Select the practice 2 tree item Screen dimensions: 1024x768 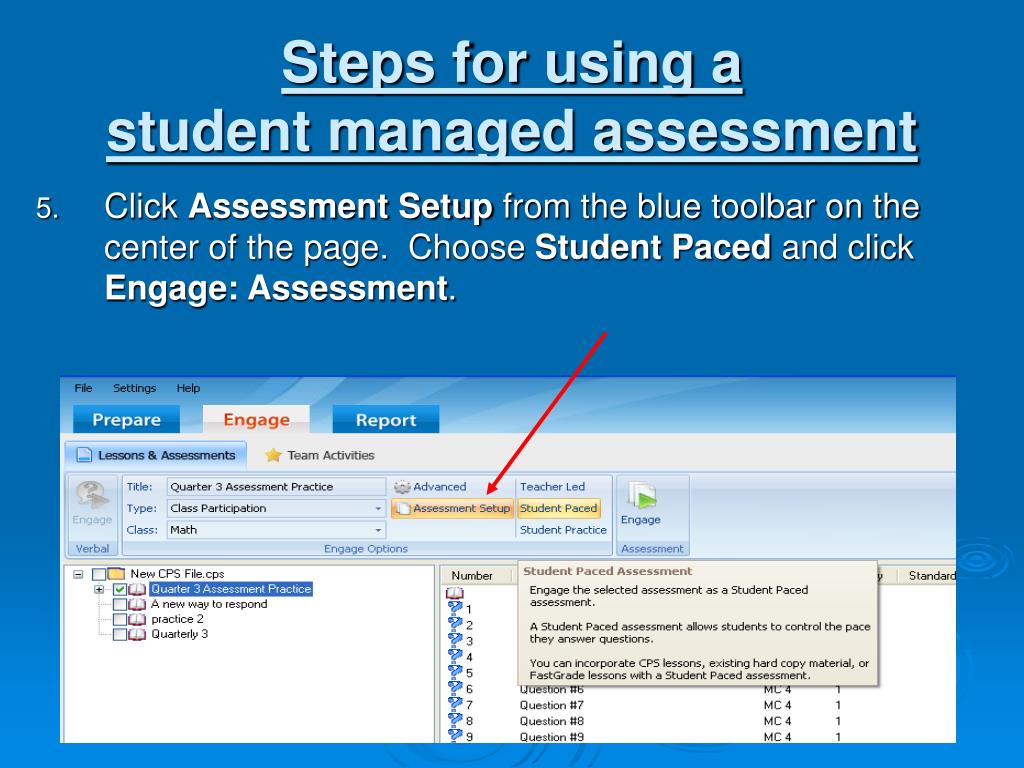coord(178,619)
